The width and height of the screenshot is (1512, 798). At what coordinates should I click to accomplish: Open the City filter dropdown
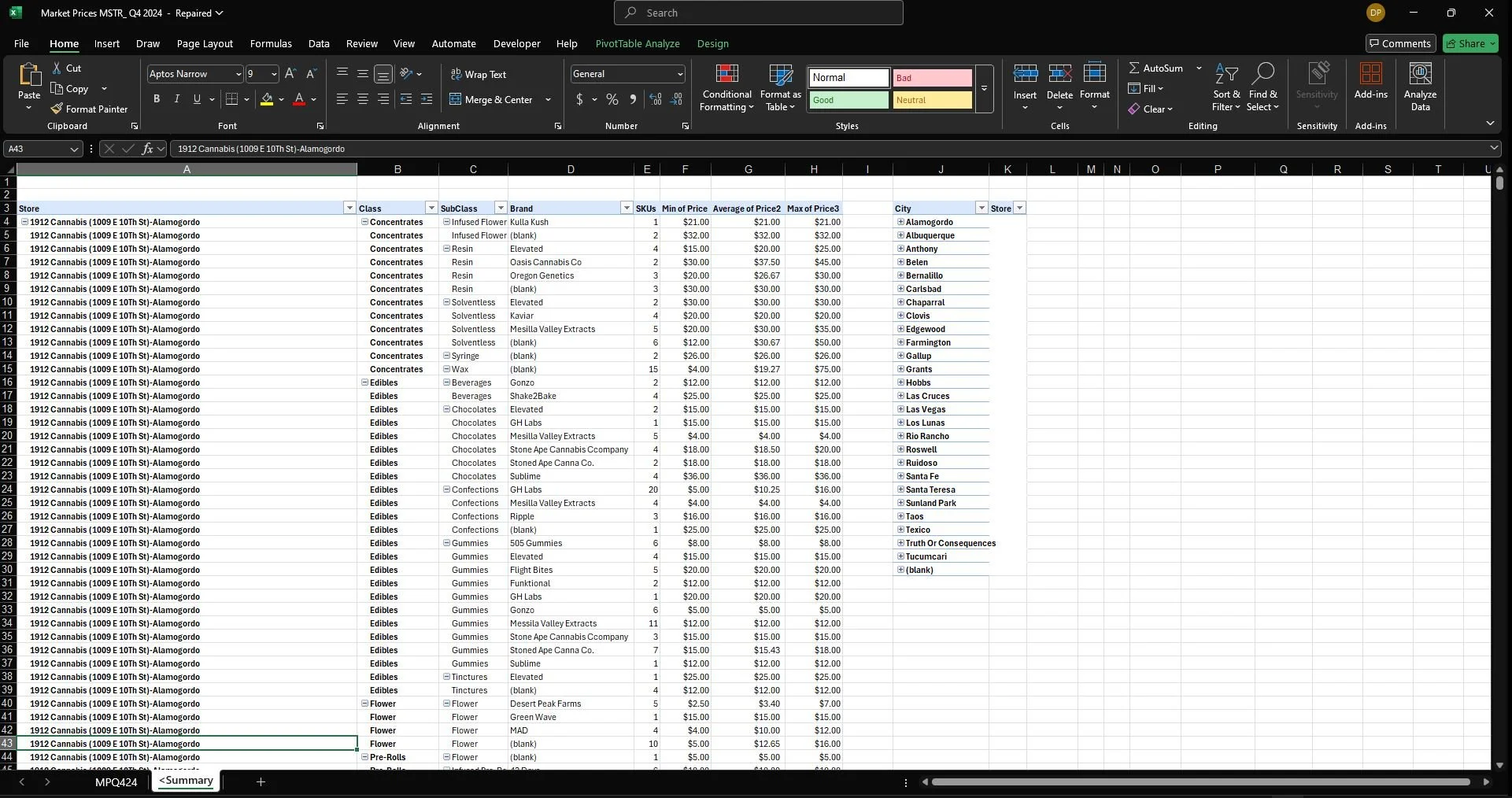tap(982, 208)
